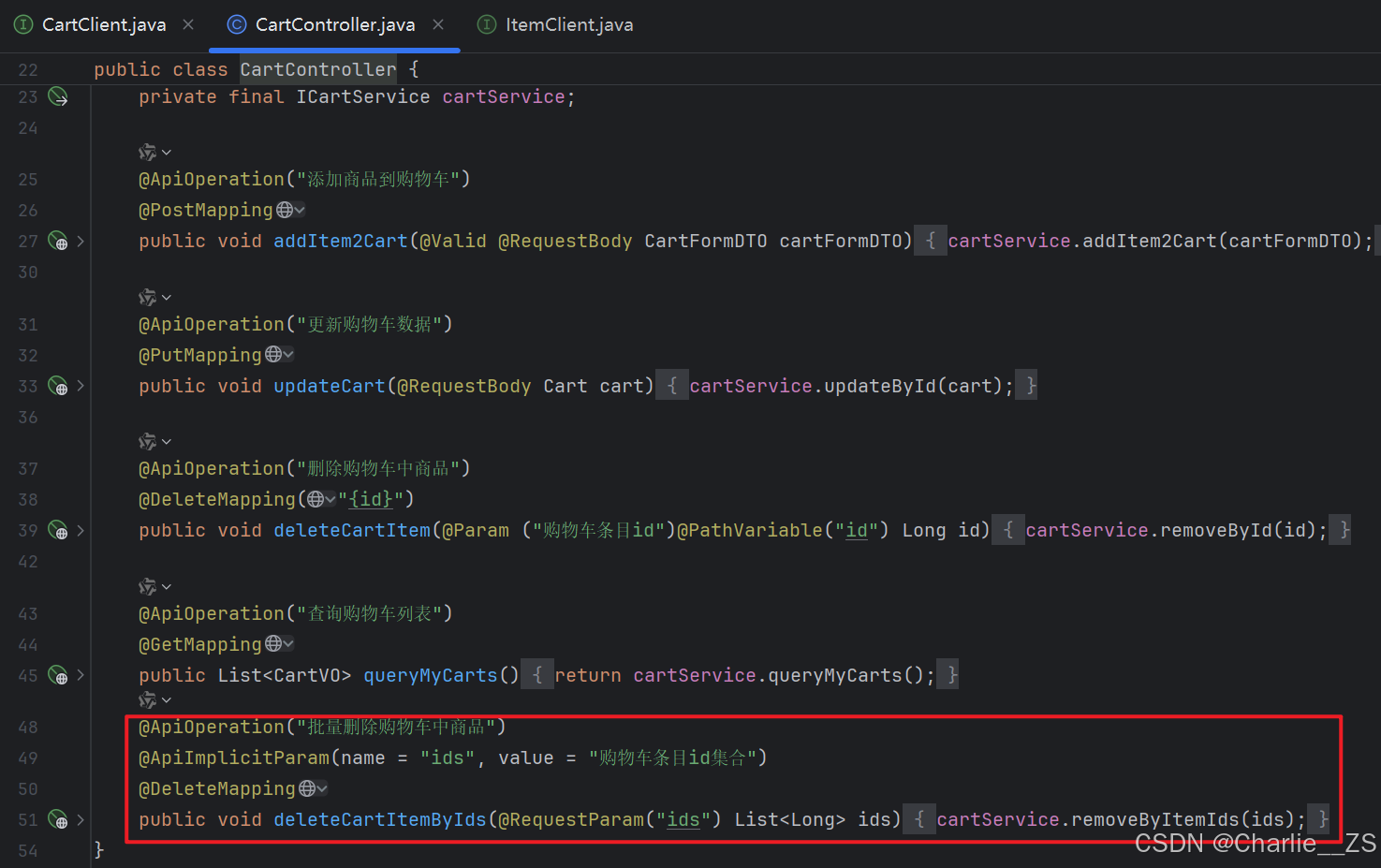Viewport: 1381px width, 868px height.
Task: Click the queryMyCarts method name
Action: (431, 675)
